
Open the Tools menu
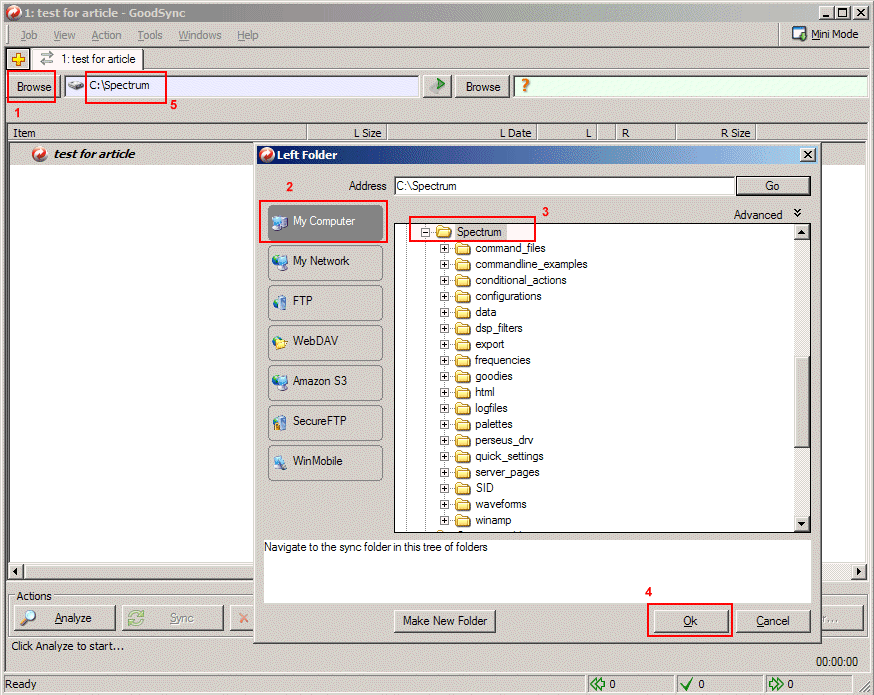pos(150,35)
